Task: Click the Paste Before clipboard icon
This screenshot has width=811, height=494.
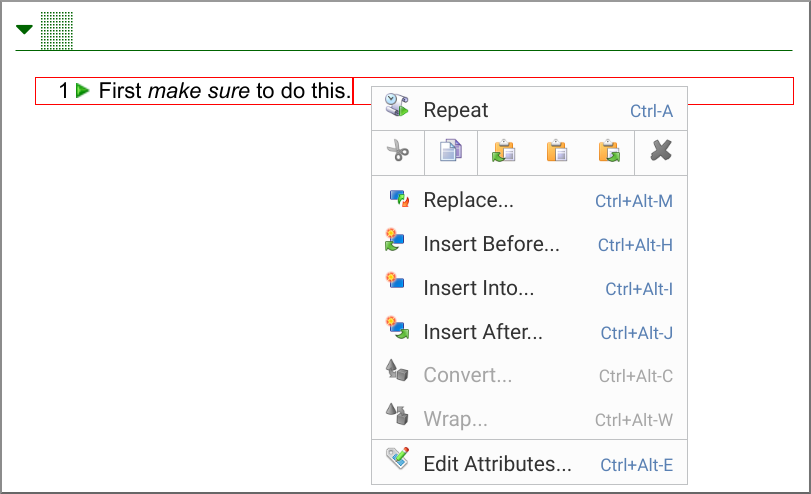Action: (504, 151)
